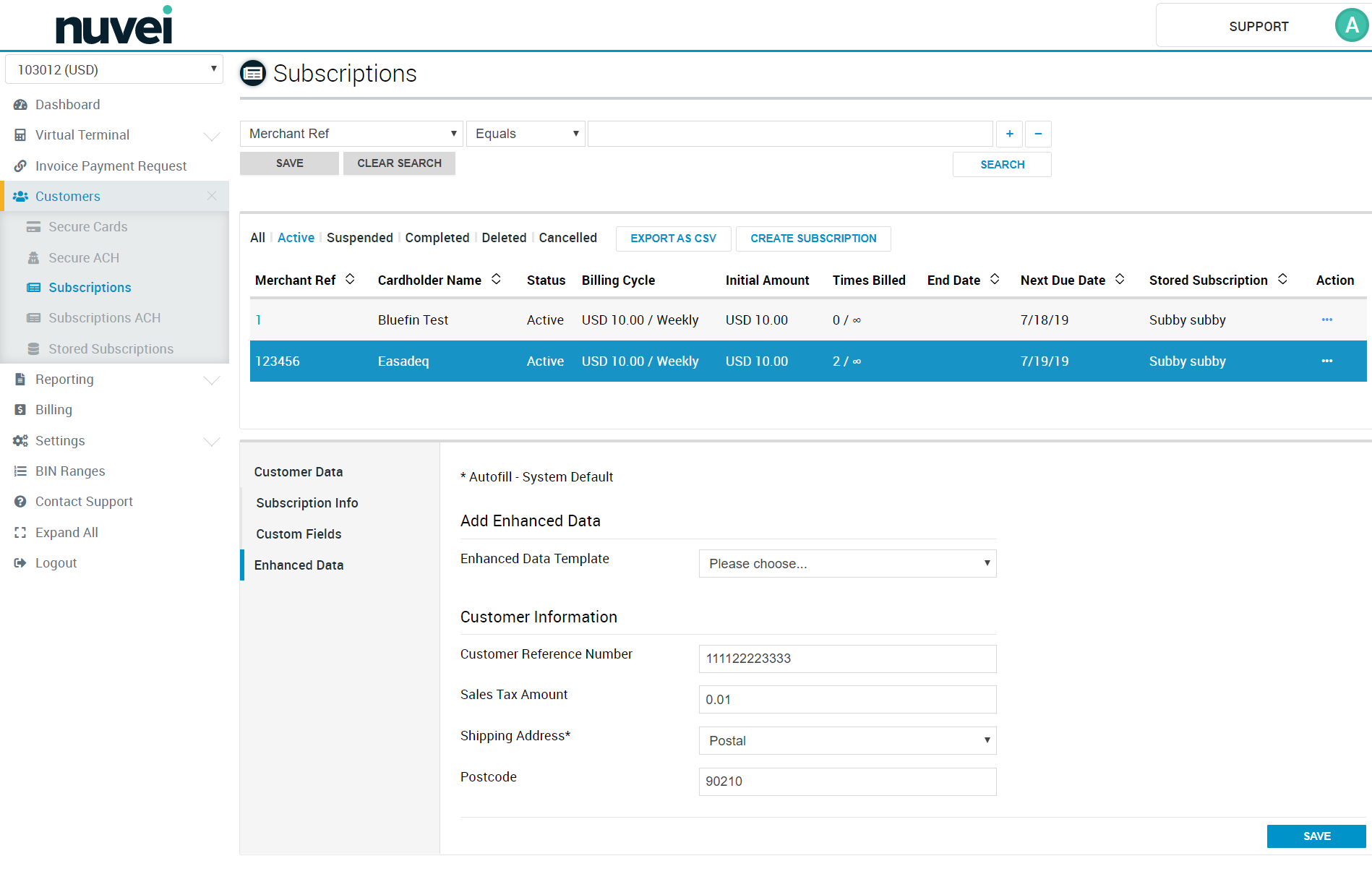Open the Enhanced Data Template dropdown
The height and width of the screenshot is (874, 1372).
coord(847,564)
